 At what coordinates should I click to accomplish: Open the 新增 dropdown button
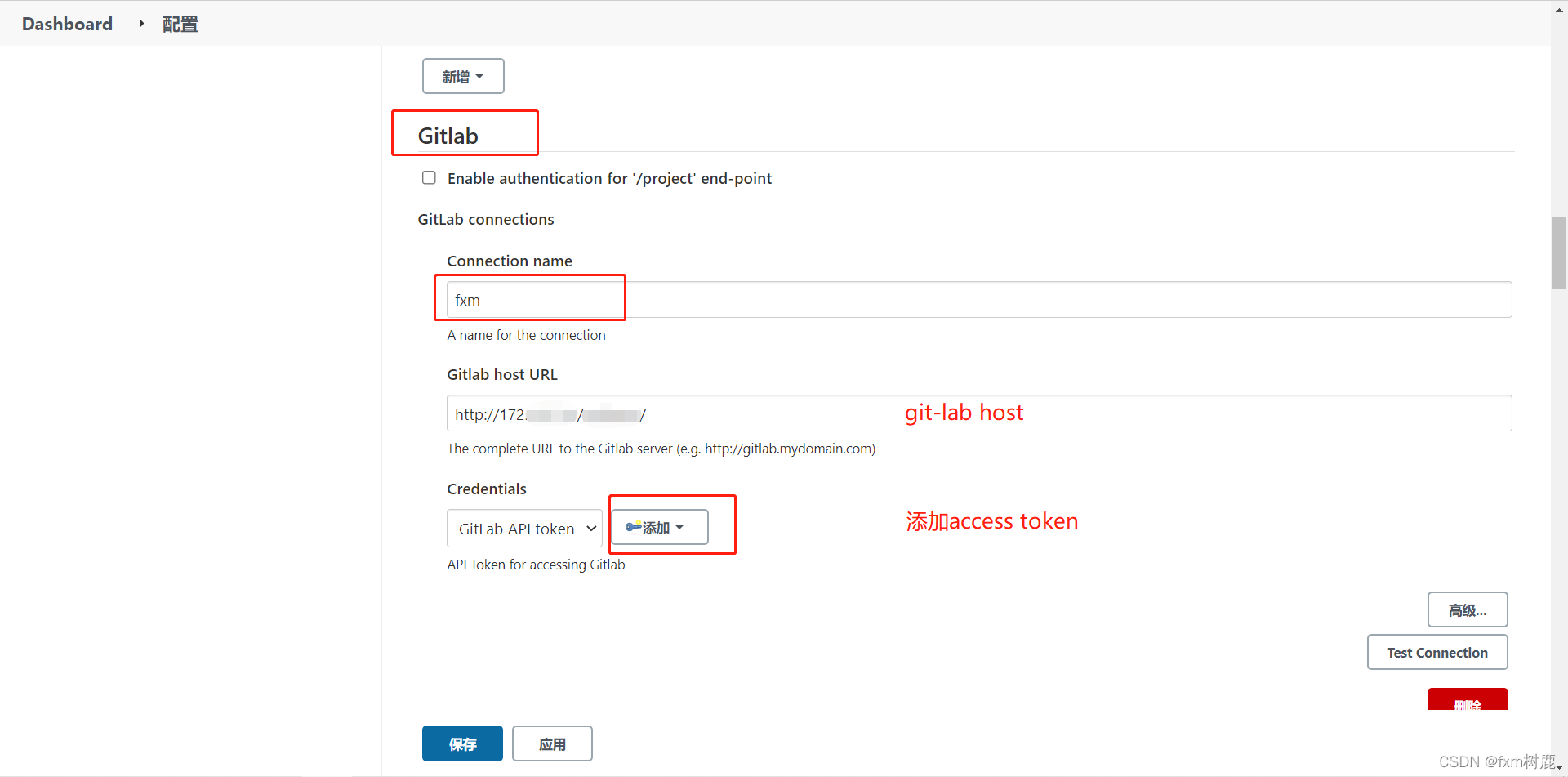tap(463, 76)
